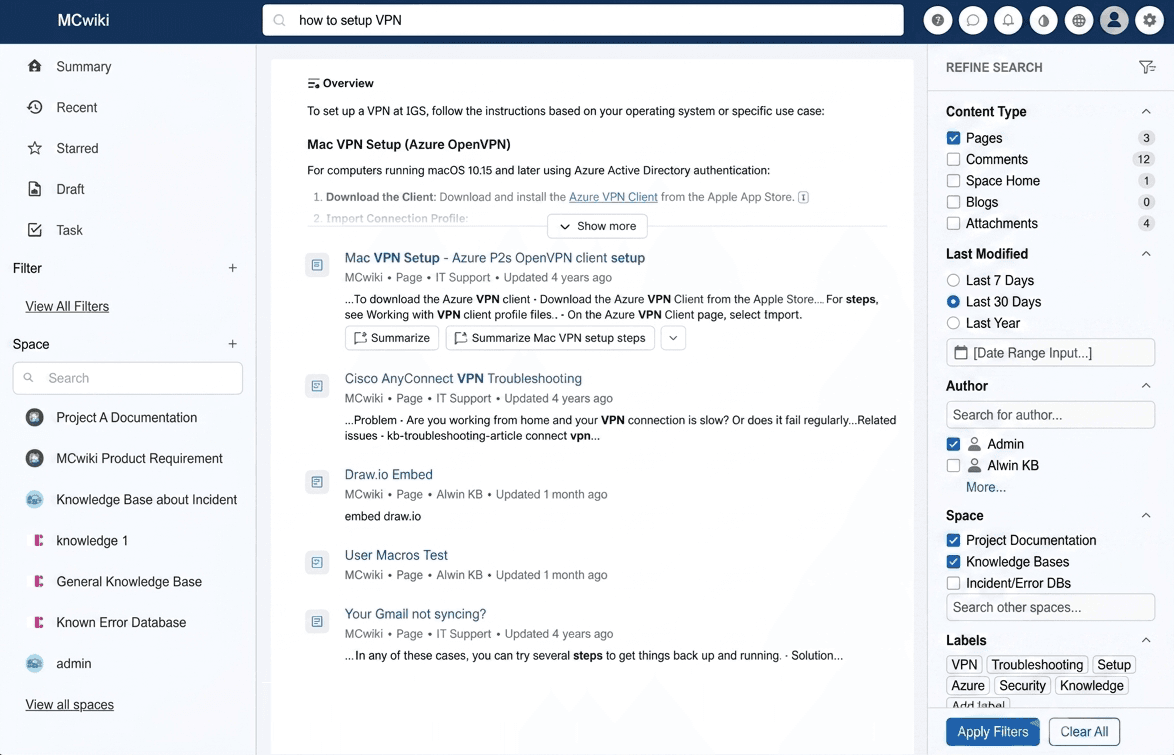The height and width of the screenshot is (755, 1174).
Task: Click the Search other spaces field
Action: click(1050, 607)
